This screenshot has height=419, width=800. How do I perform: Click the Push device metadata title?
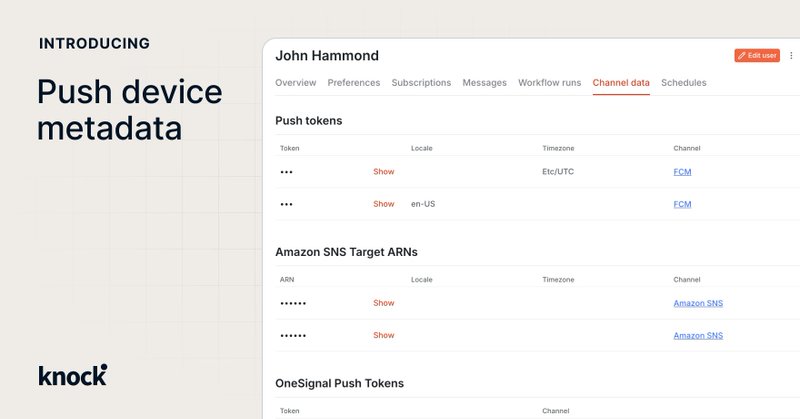point(130,110)
